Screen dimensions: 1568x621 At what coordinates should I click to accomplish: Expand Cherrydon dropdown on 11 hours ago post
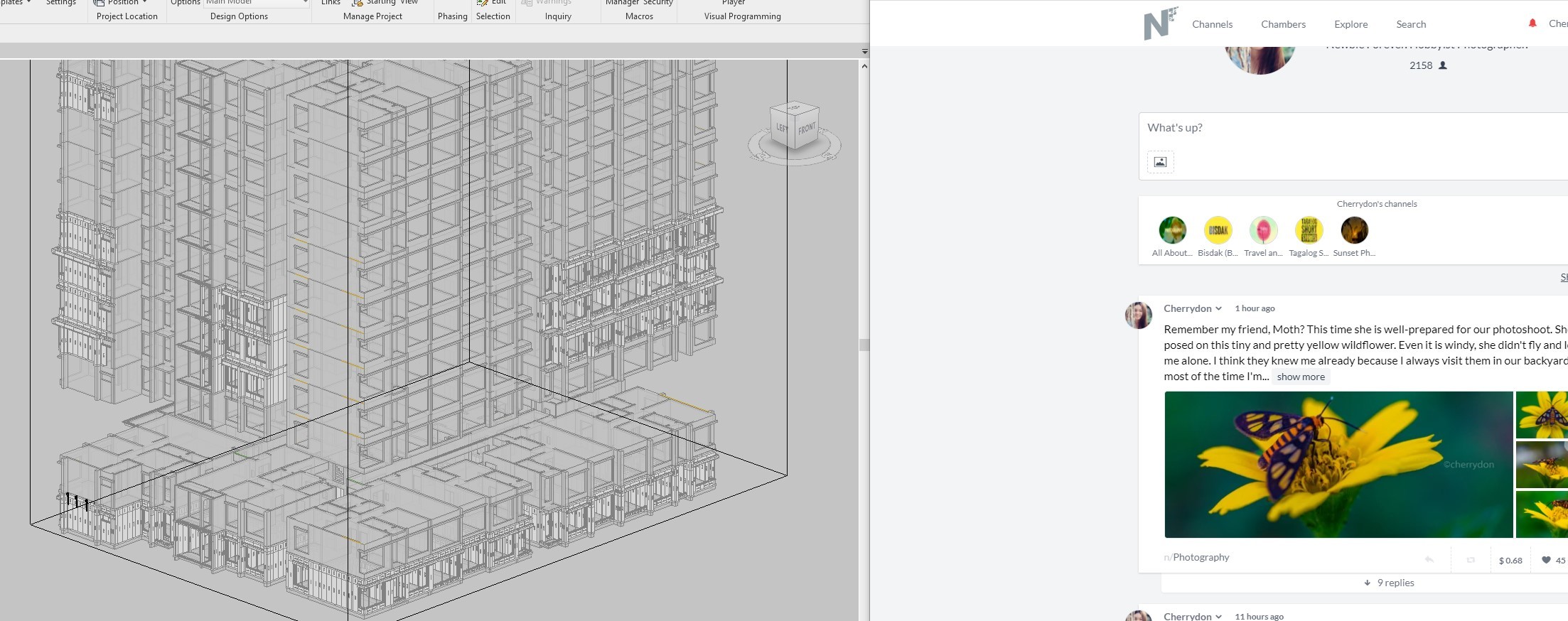[1218, 617]
